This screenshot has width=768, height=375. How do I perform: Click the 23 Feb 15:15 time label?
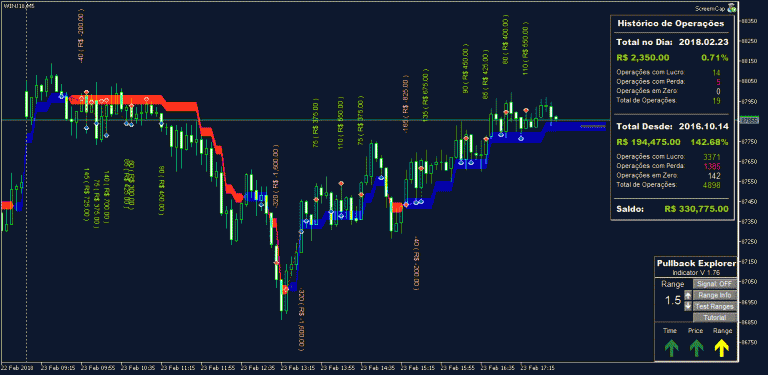[x=418, y=367]
